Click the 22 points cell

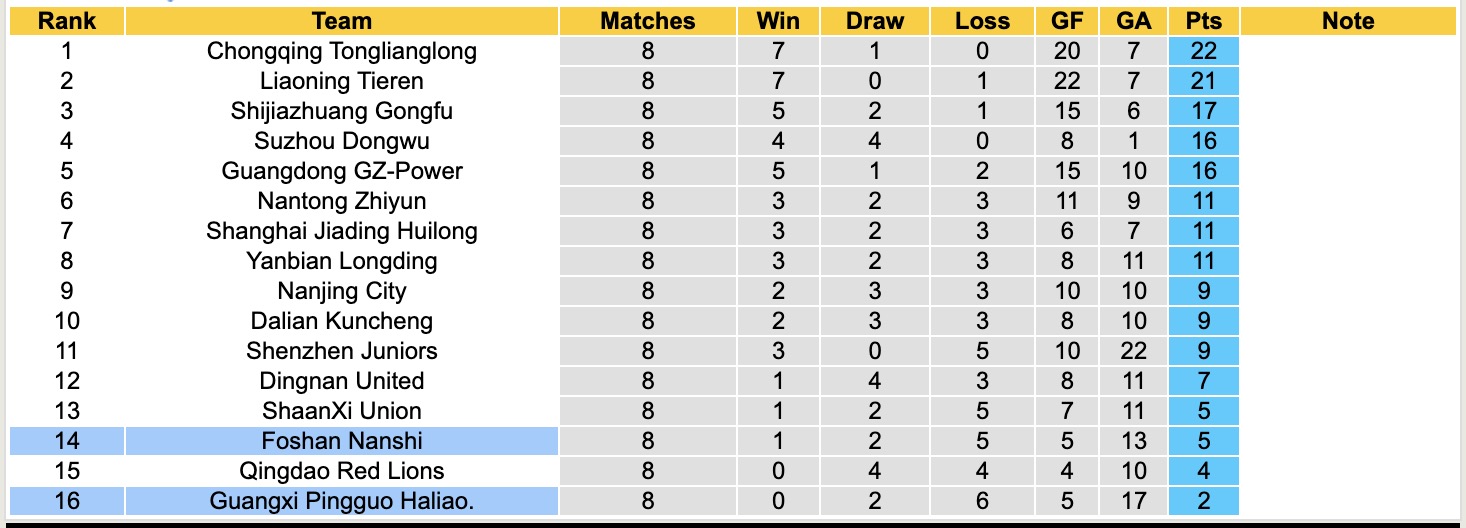coord(1203,51)
